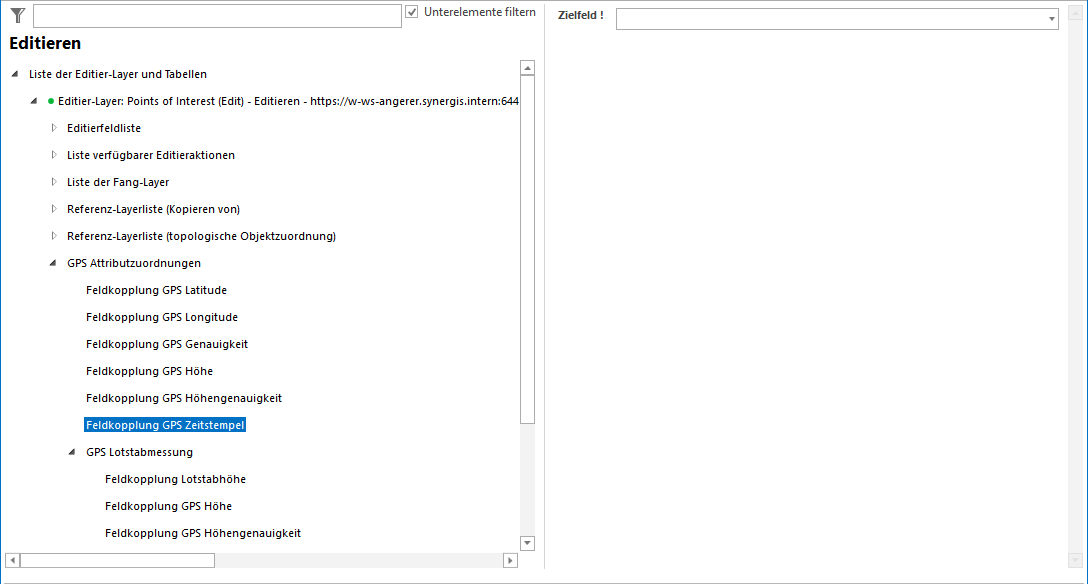Select Feldkopplung GPS Höhengenauigkeit under GPS Attributzuordnungen
This screenshot has height=584, width=1088.
[x=184, y=399]
